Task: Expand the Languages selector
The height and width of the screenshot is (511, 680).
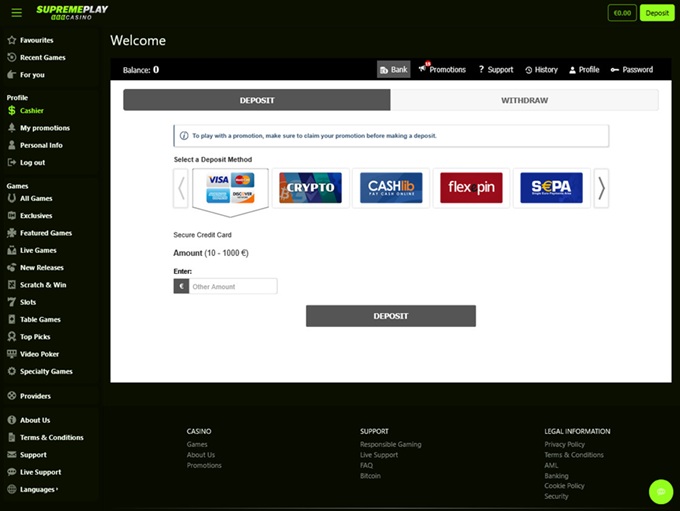Action: coord(38,489)
